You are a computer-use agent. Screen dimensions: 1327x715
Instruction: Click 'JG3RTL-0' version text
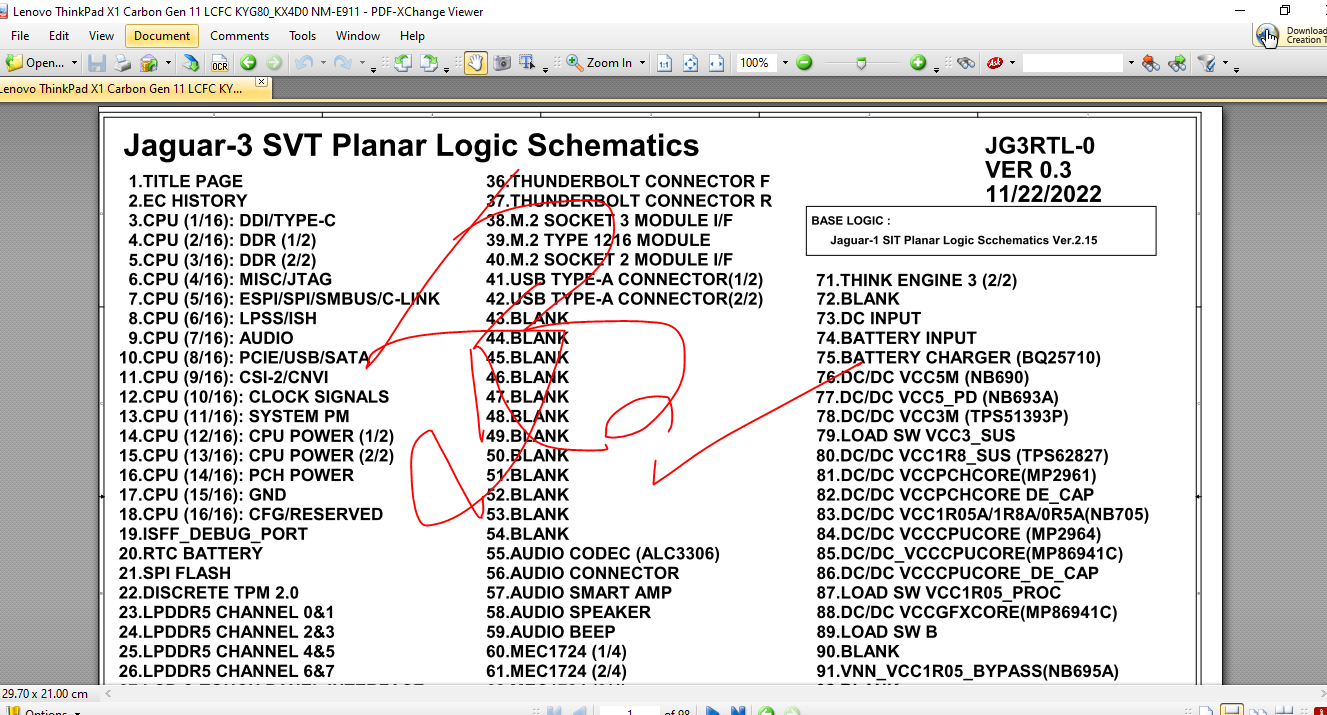click(1040, 146)
